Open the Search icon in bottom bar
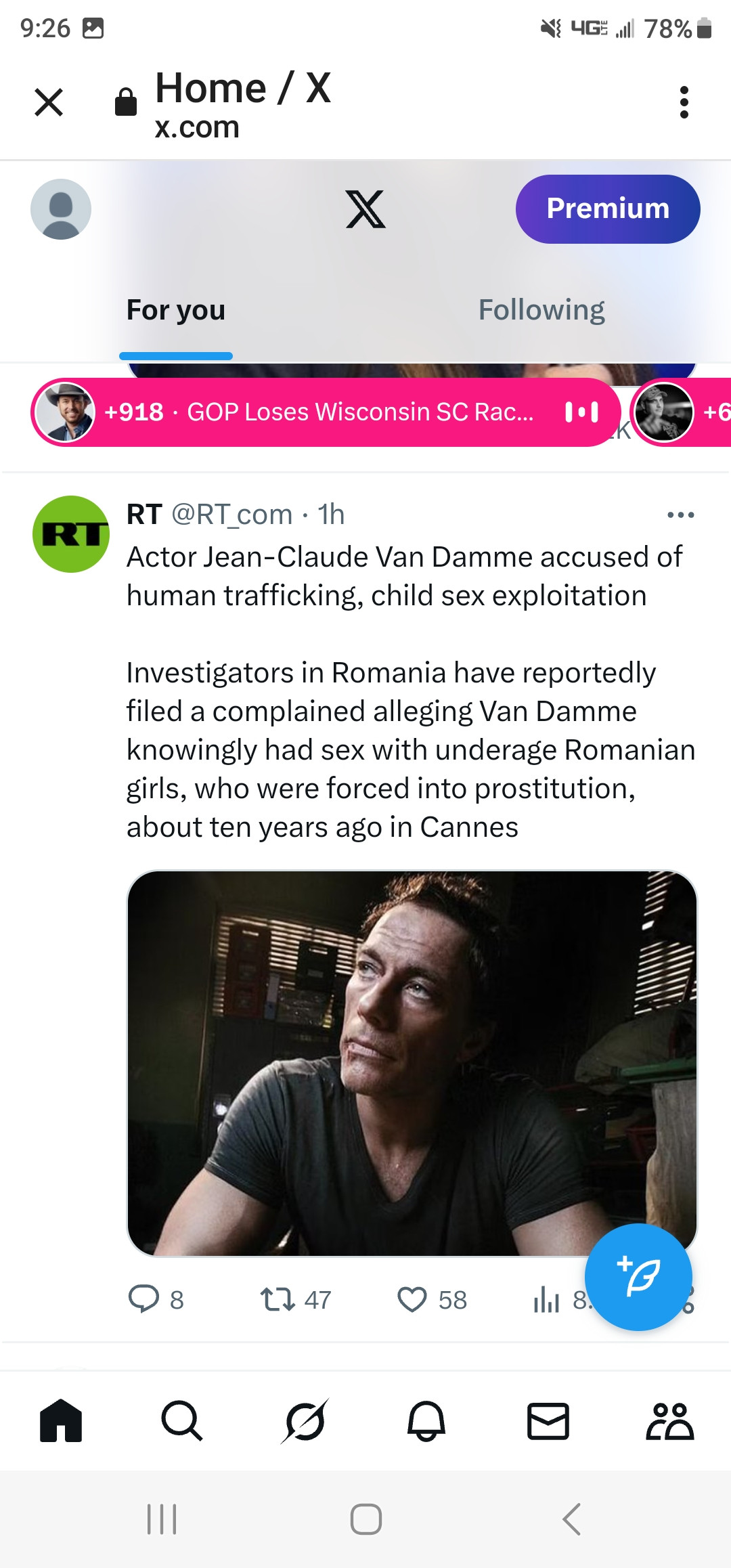The height and width of the screenshot is (1568, 731). click(181, 1420)
